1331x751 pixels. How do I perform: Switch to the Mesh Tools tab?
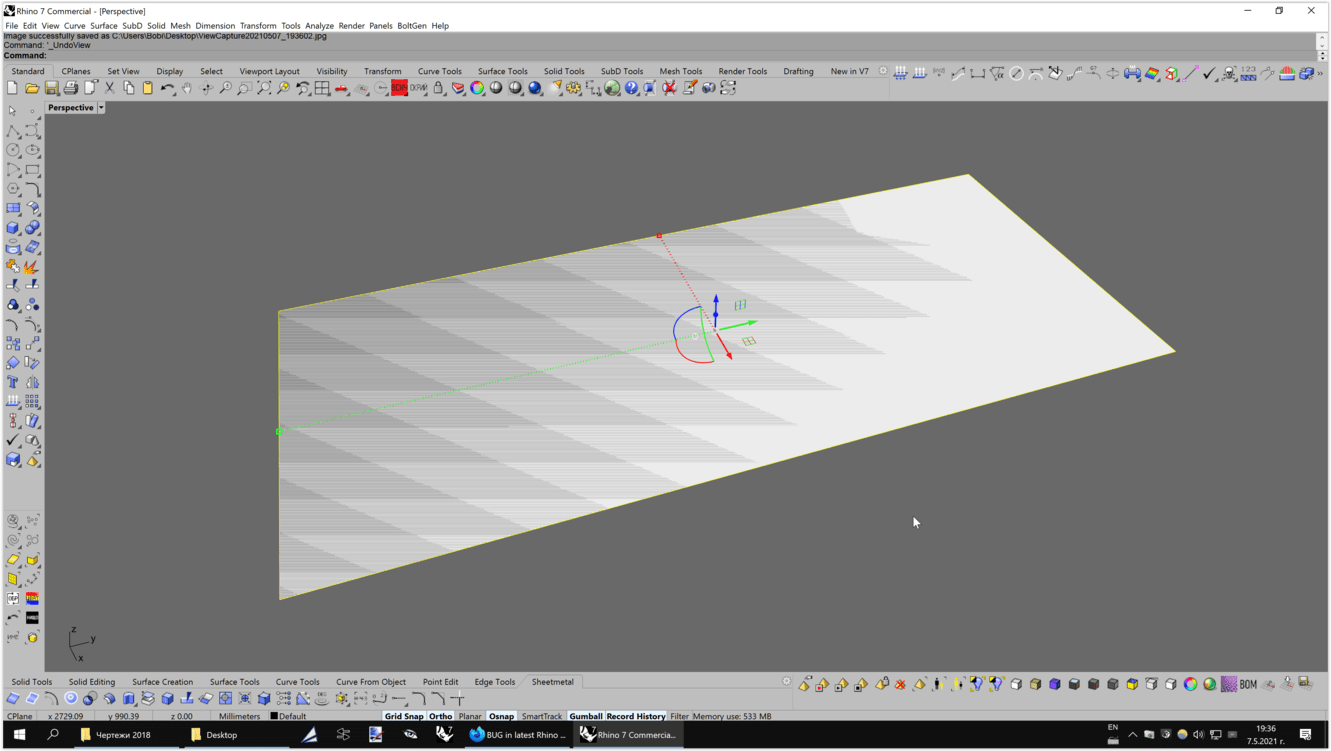(680, 71)
